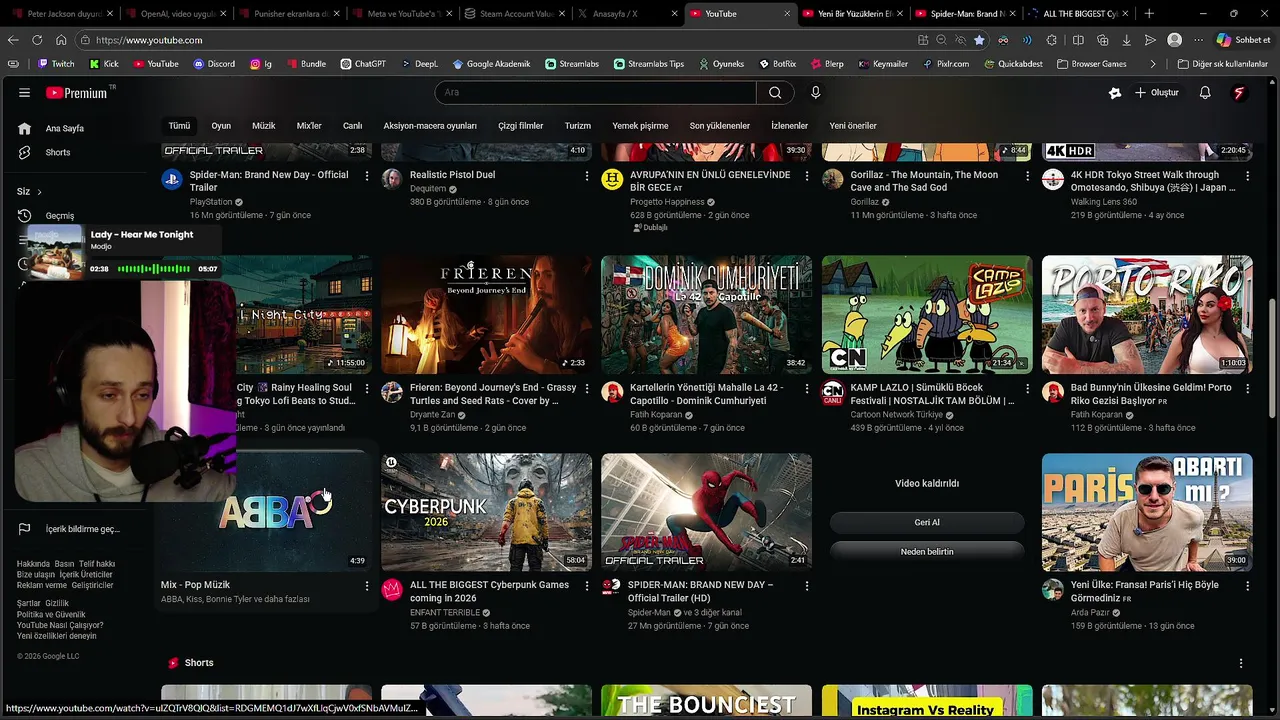Screen dimensions: 1280x720
Task: Open browser settings three-dots menu
Action: (1198, 40)
